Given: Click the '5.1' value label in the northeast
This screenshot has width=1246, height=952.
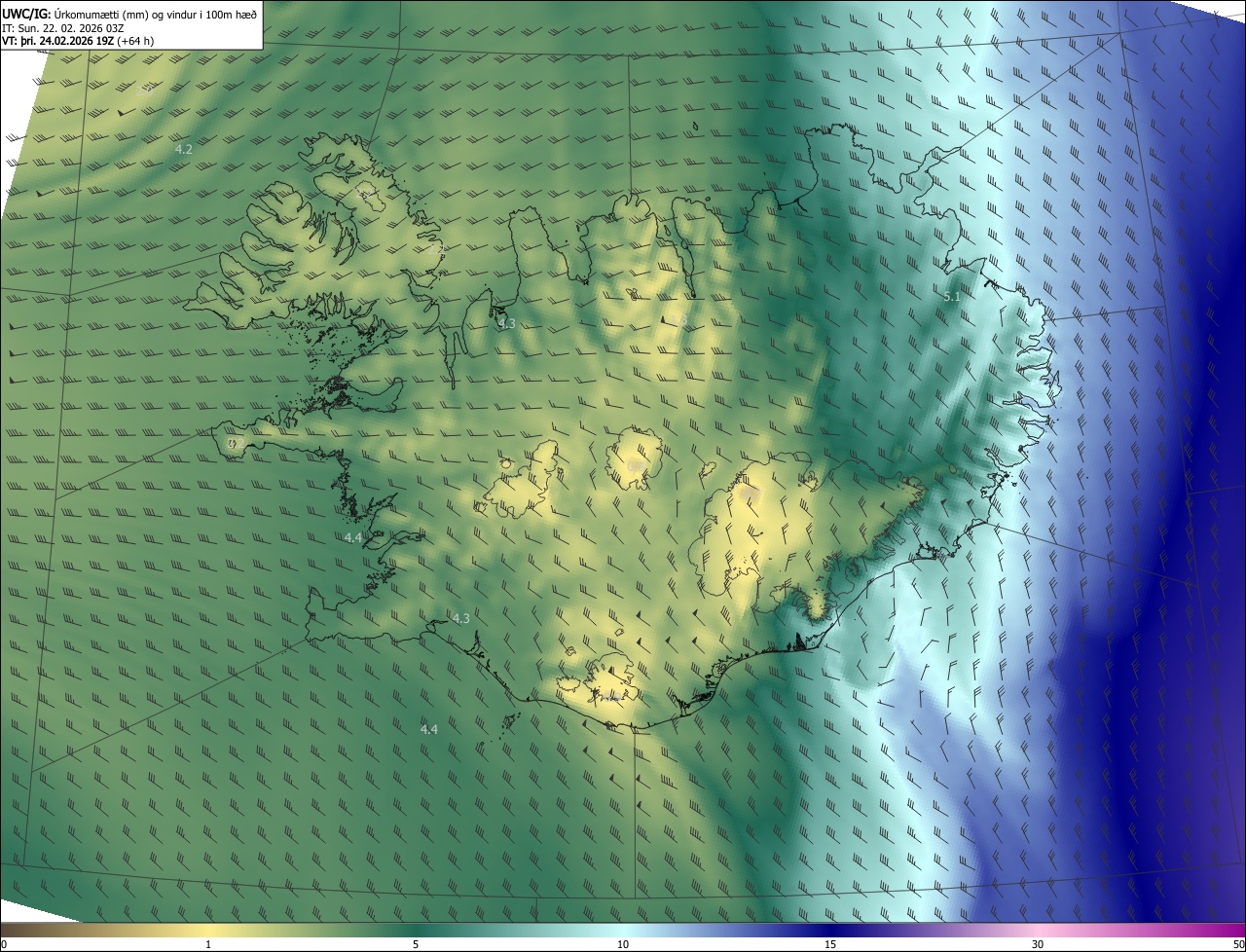Looking at the screenshot, I should pos(952,296).
